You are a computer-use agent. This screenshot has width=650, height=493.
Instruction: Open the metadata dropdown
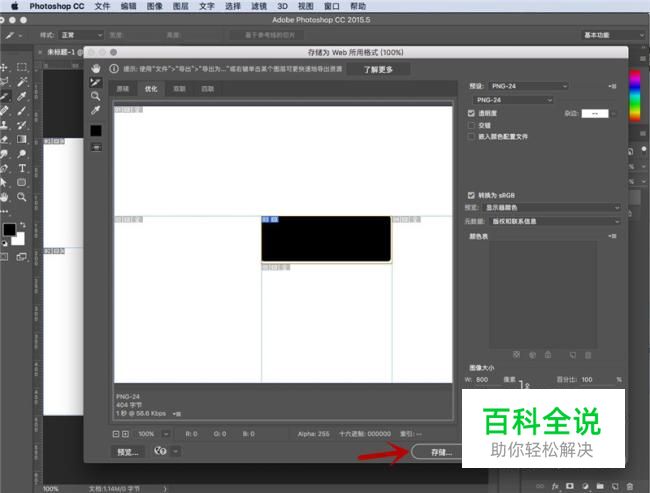click(555, 221)
